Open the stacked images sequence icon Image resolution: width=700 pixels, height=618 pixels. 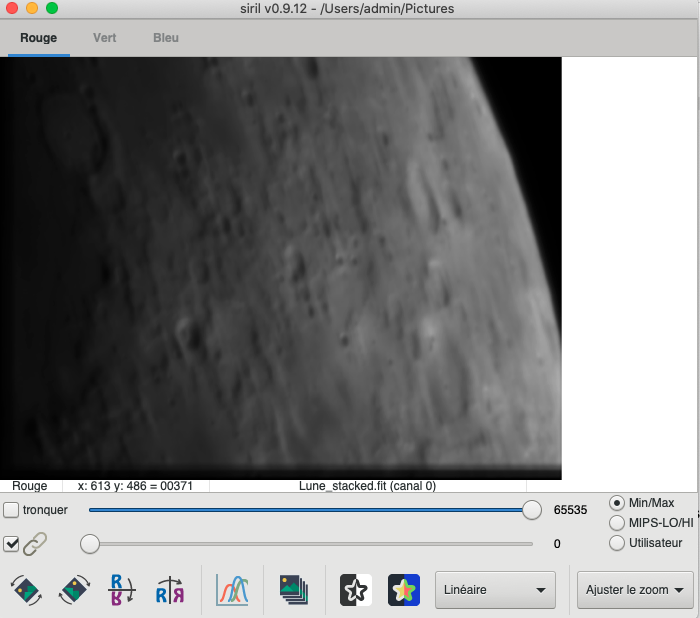tap(294, 590)
